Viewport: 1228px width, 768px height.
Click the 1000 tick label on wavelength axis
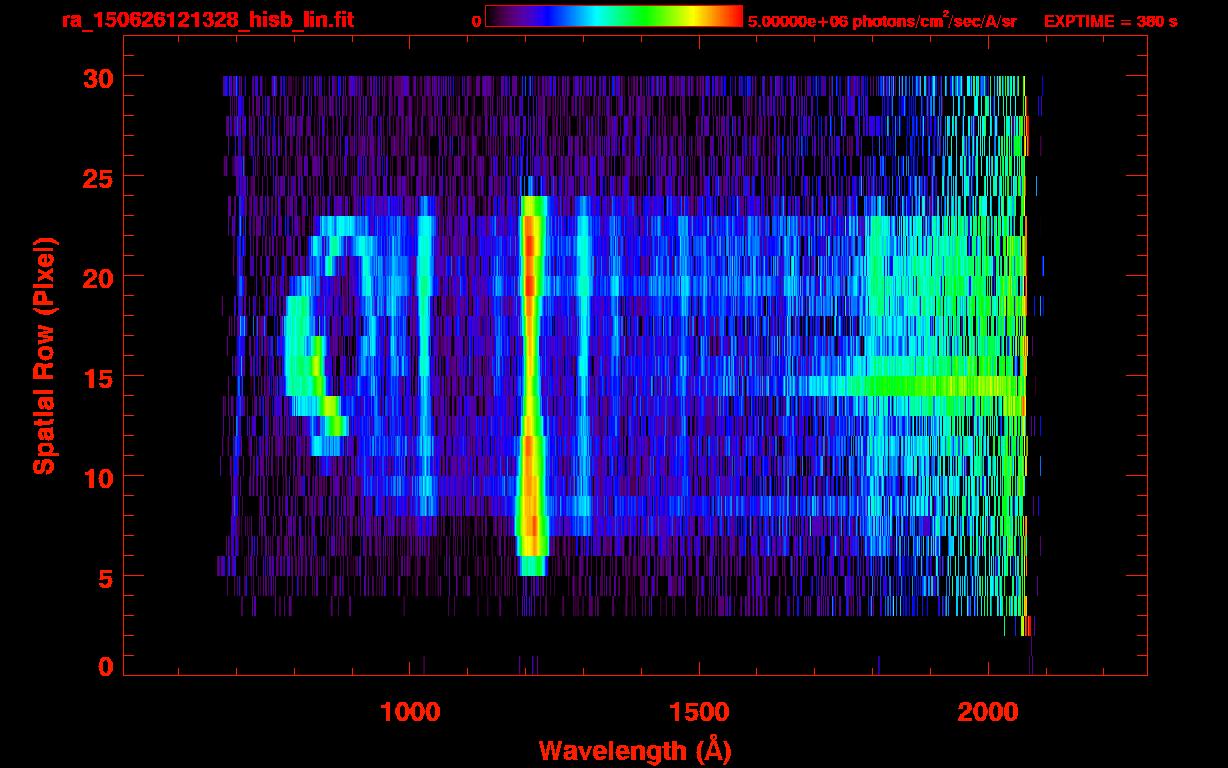click(410, 712)
